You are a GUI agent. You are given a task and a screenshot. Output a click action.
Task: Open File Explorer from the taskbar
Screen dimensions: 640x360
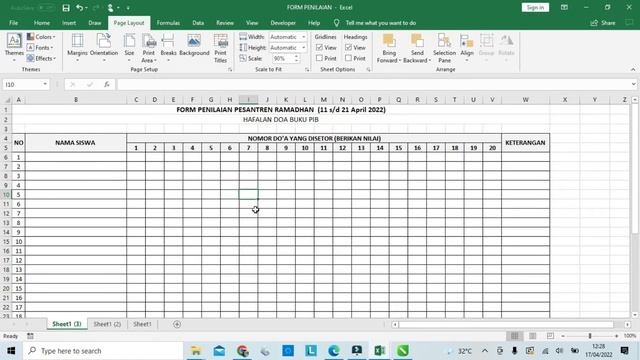[x=196, y=351]
